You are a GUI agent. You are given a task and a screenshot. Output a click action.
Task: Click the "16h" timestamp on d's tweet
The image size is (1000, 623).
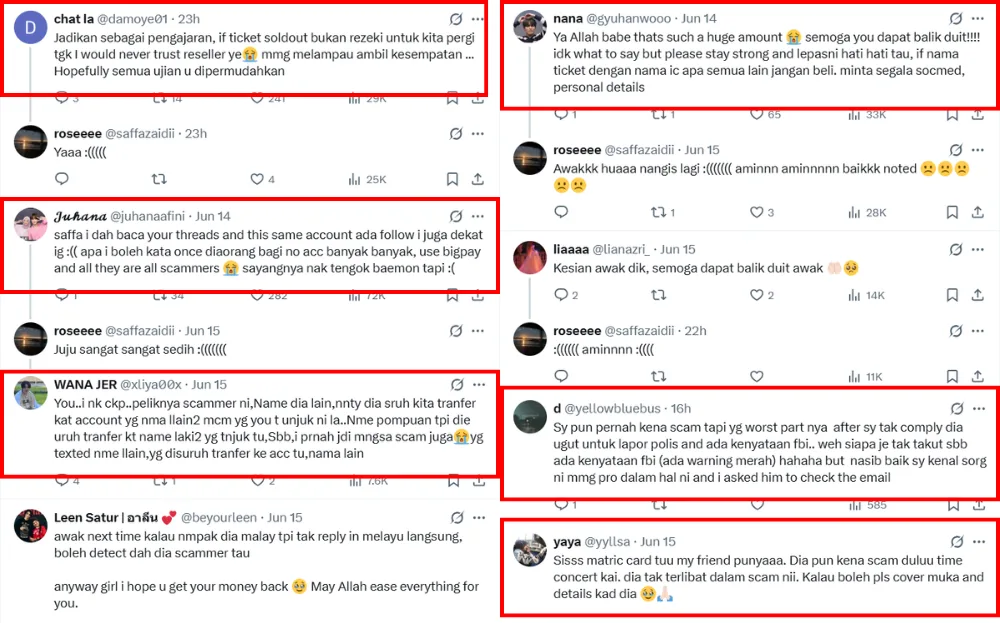[x=681, y=408]
